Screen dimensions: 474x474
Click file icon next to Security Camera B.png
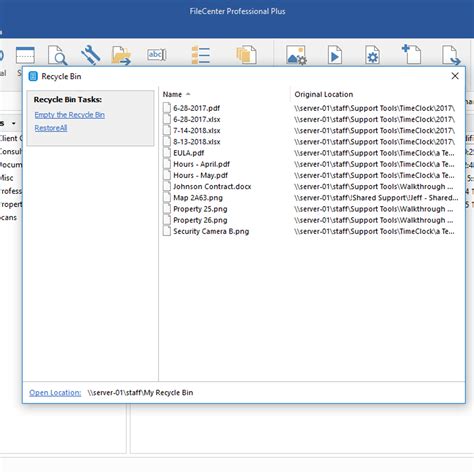coord(167,231)
